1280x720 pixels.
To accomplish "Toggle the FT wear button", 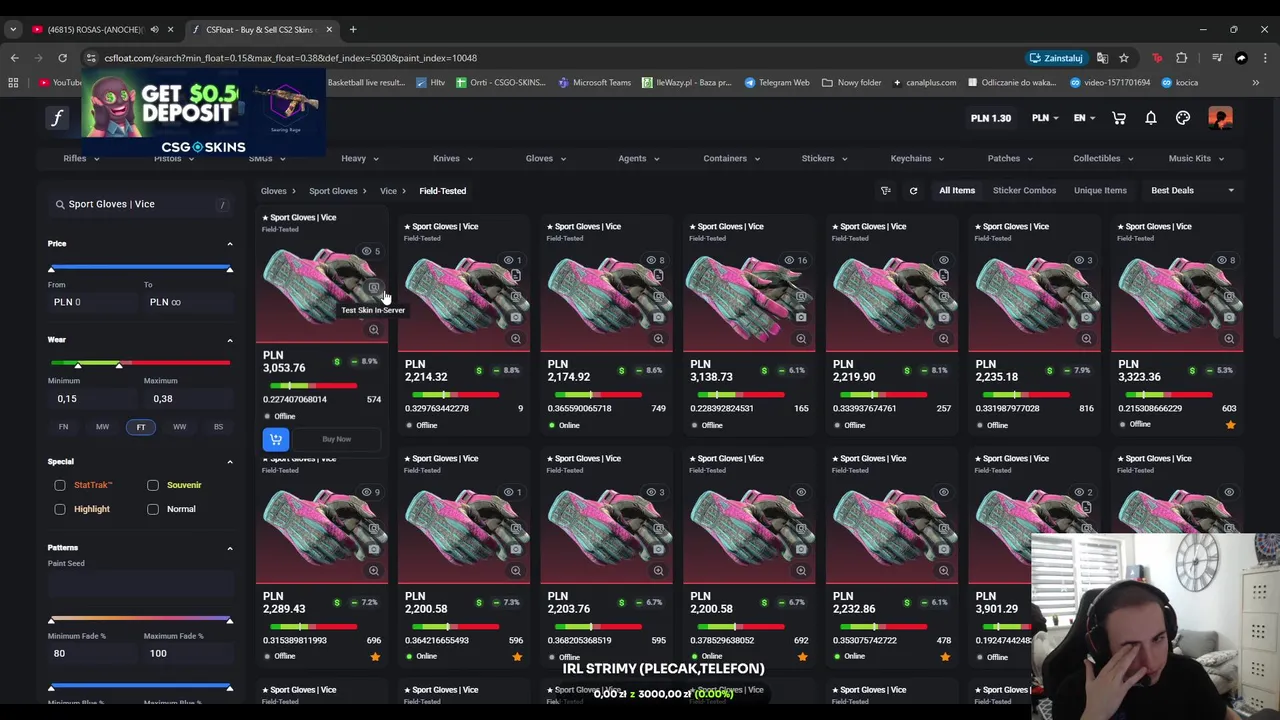I will point(141,427).
